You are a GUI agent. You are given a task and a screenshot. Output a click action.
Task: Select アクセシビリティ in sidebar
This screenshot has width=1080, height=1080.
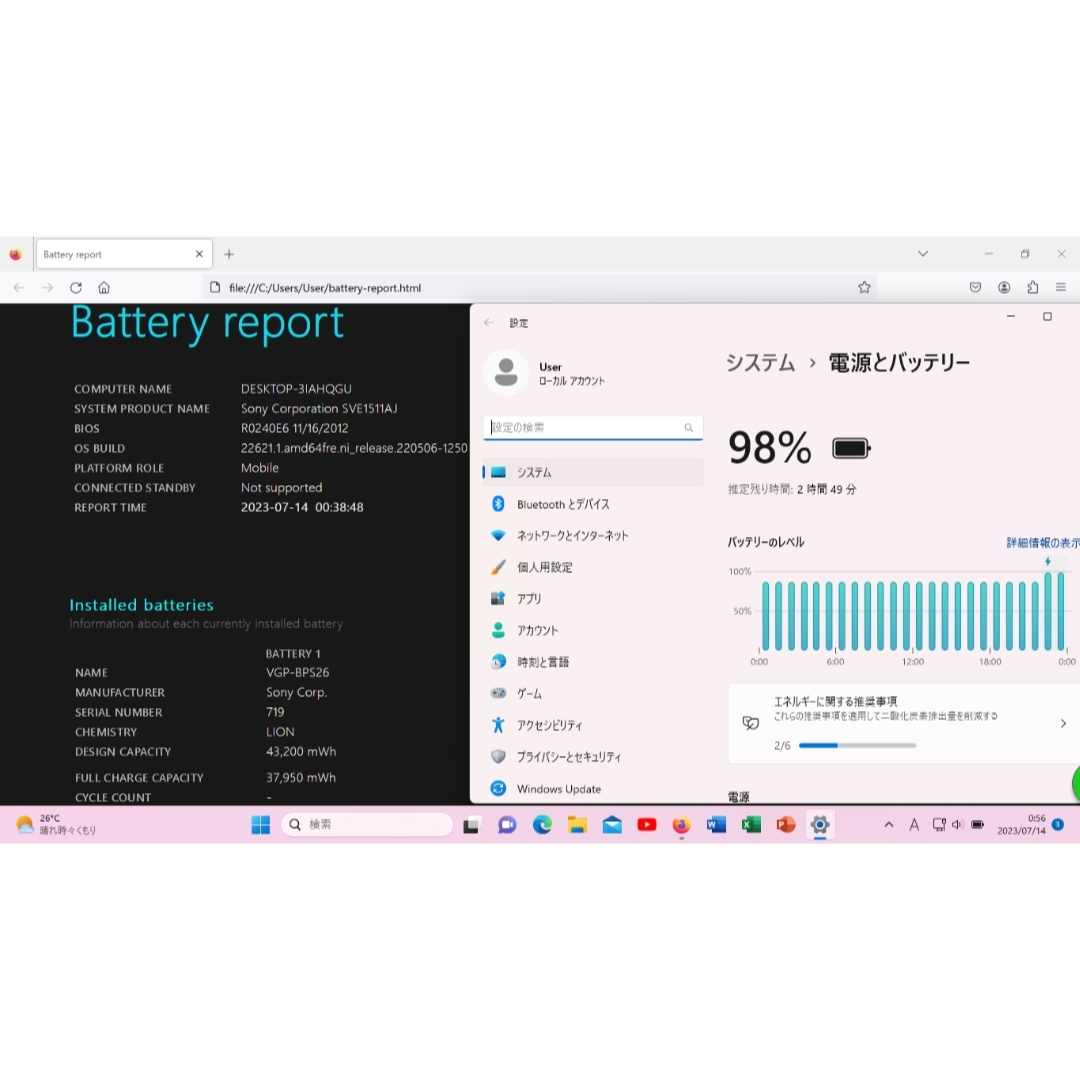coord(593,725)
